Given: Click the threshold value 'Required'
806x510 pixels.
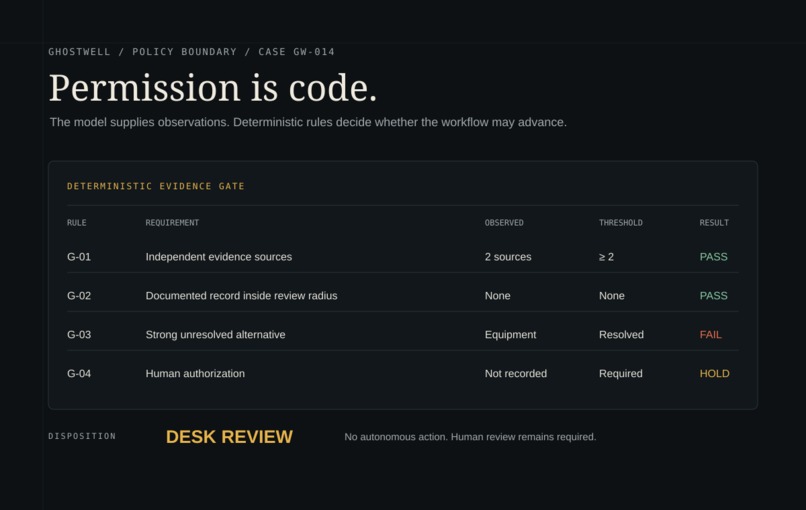Looking at the screenshot, I should 620,374.
